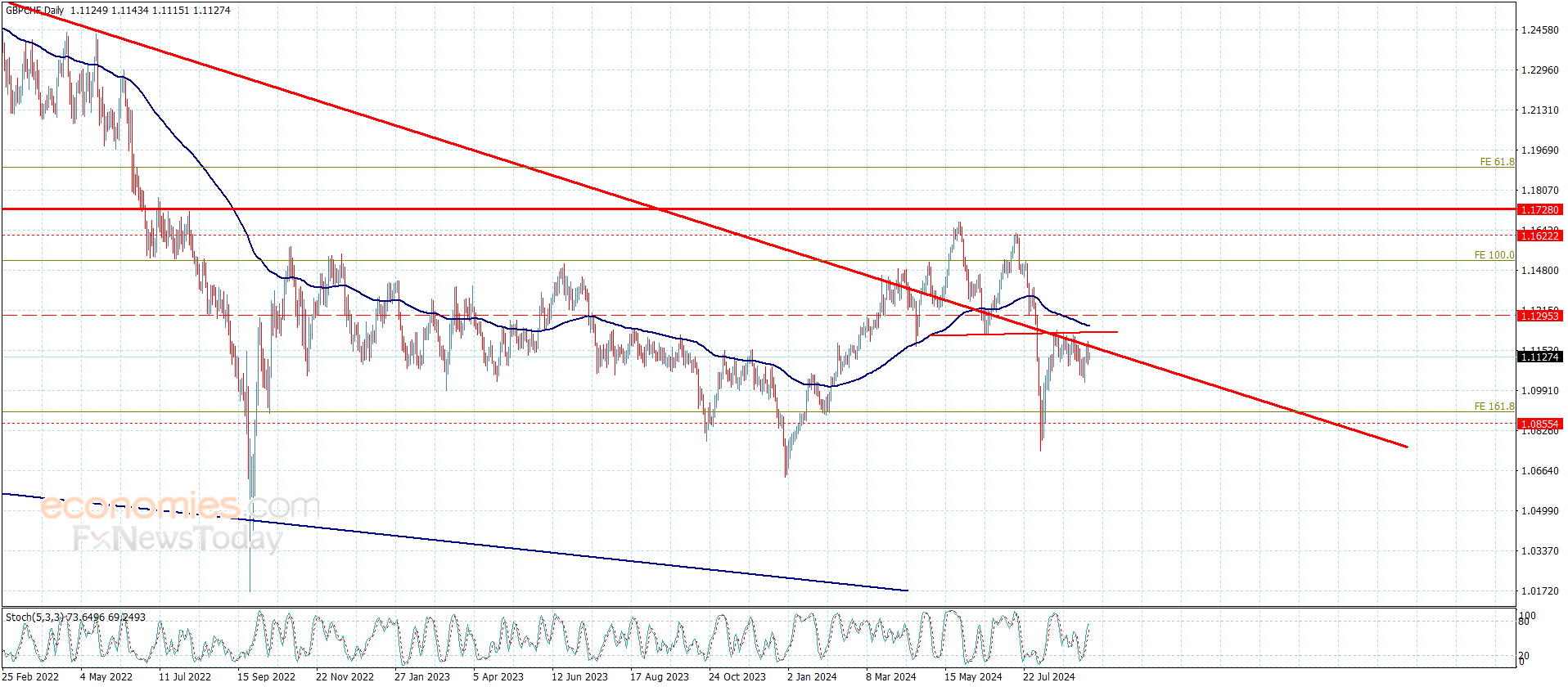Click the 12 Jun 2023 date label
Viewport: 1568px width, 687px height.
(579, 677)
